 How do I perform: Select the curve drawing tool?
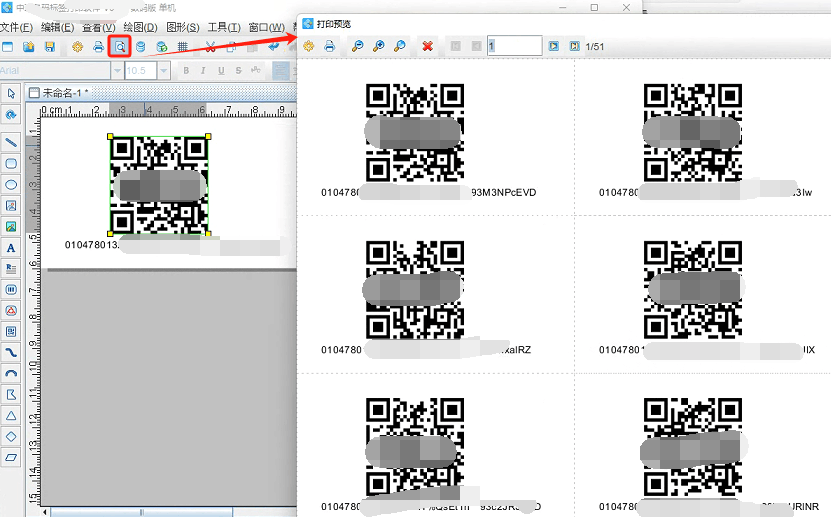[x=11, y=352]
